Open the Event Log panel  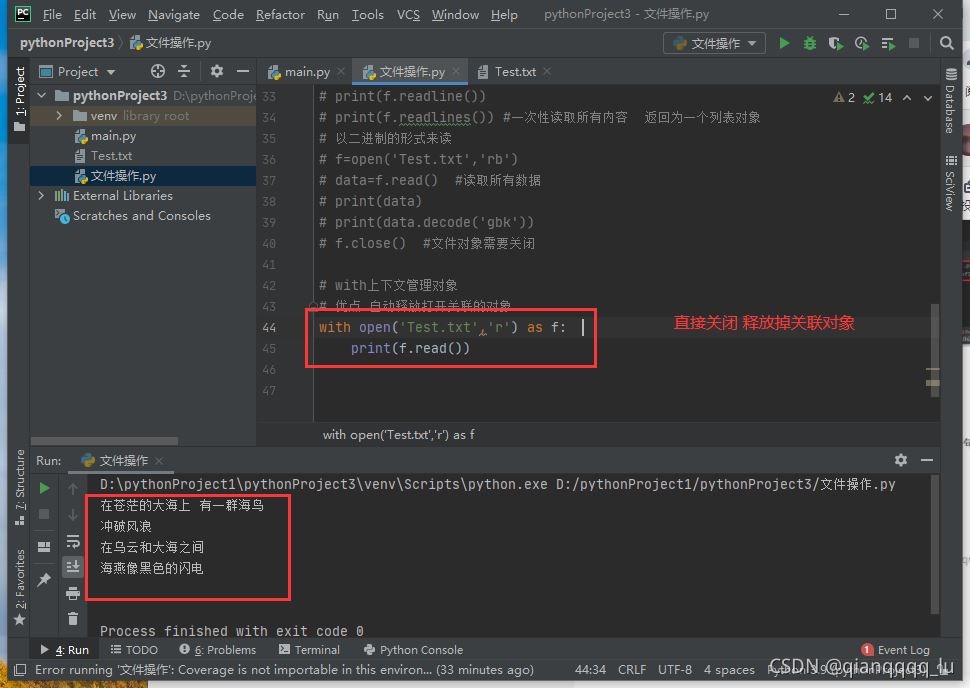coord(895,649)
